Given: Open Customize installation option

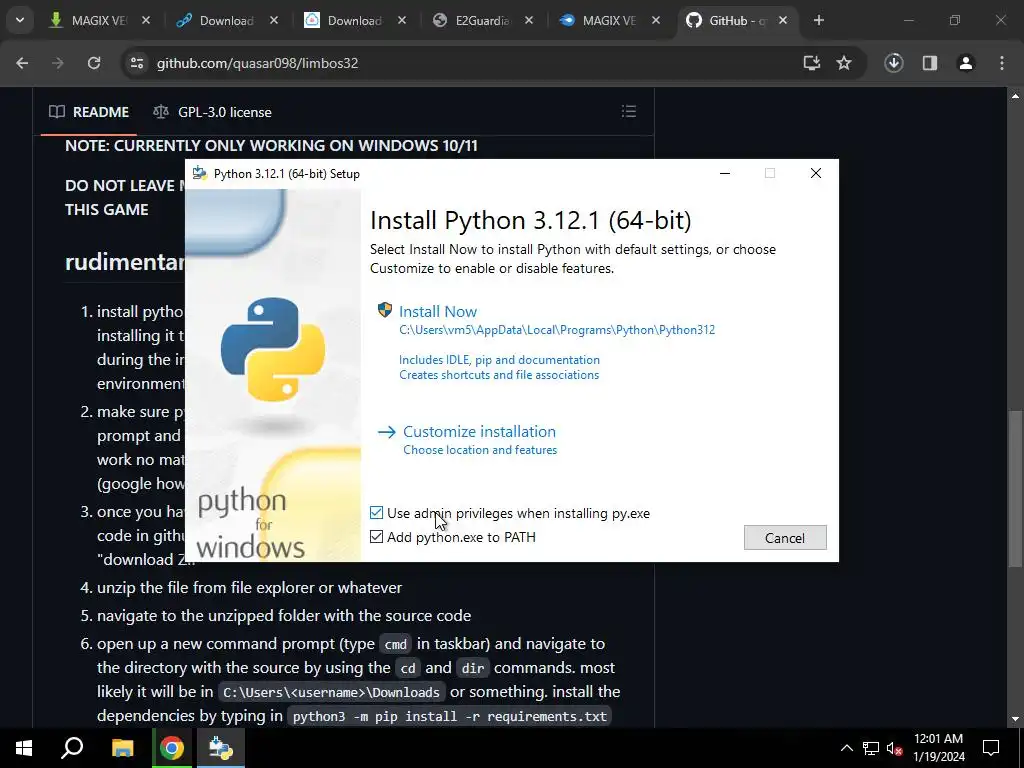Looking at the screenshot, I should 479,432.
